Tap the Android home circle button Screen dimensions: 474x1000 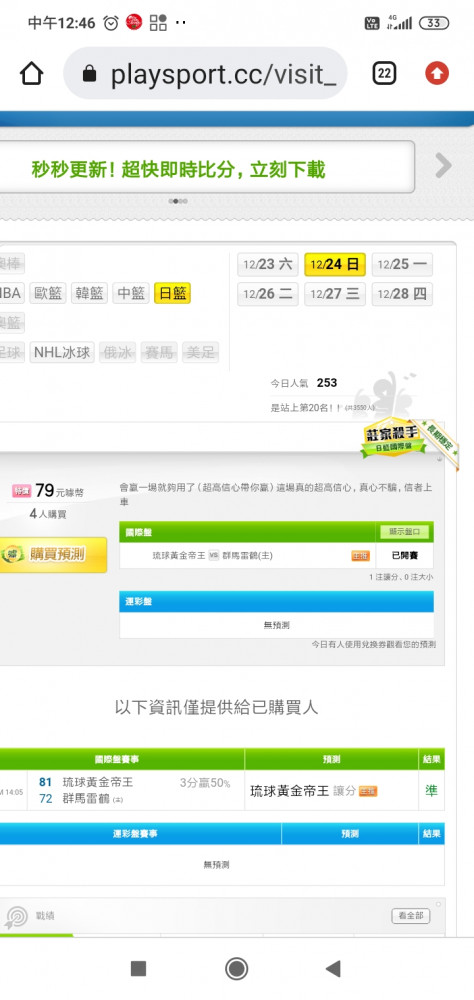point(237,969)
